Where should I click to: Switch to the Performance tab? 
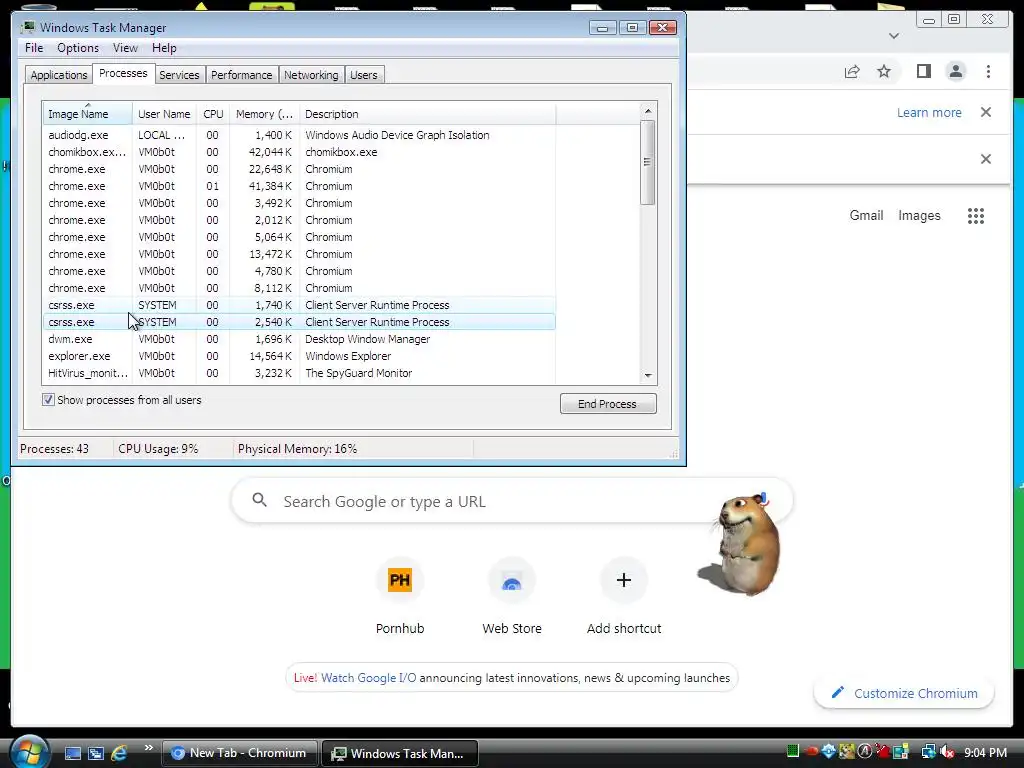242,75
